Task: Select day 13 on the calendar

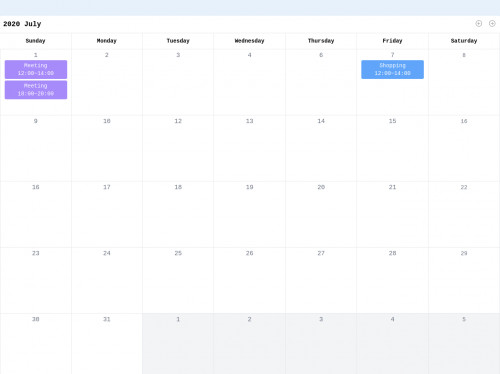Action: (x=249, y=148)
